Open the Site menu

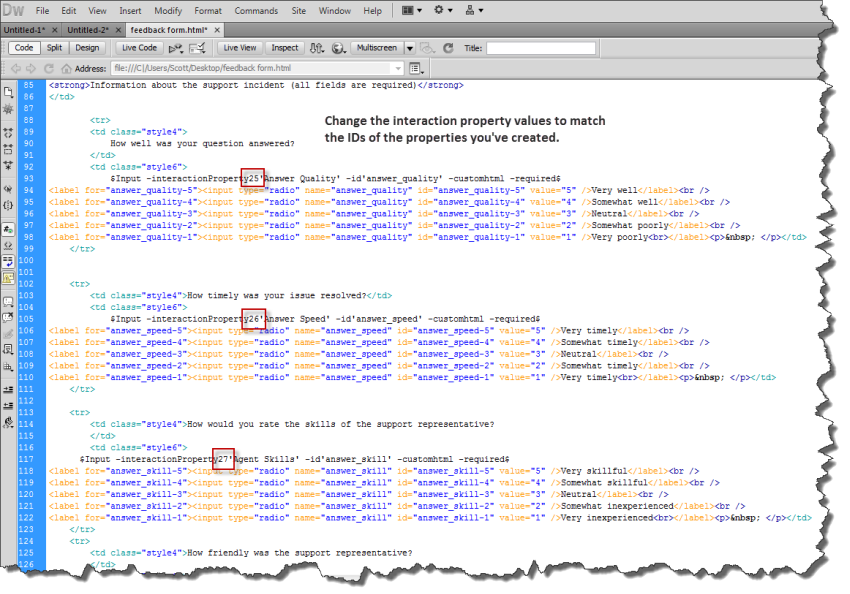pos(299,11)
